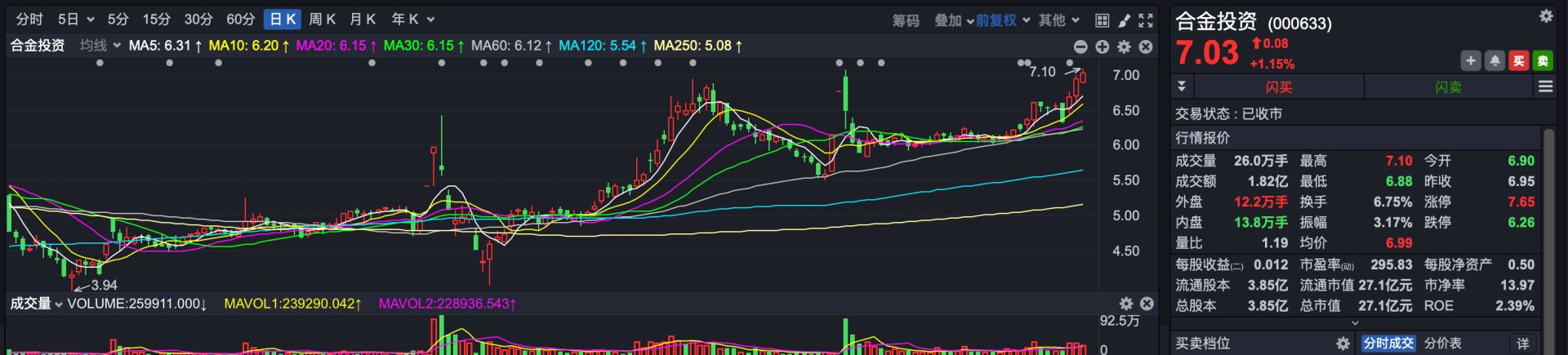Expand the 均线 indicator dropdown
The image size is (1568, 355).
pyautogui.click(x=100, y=46)
